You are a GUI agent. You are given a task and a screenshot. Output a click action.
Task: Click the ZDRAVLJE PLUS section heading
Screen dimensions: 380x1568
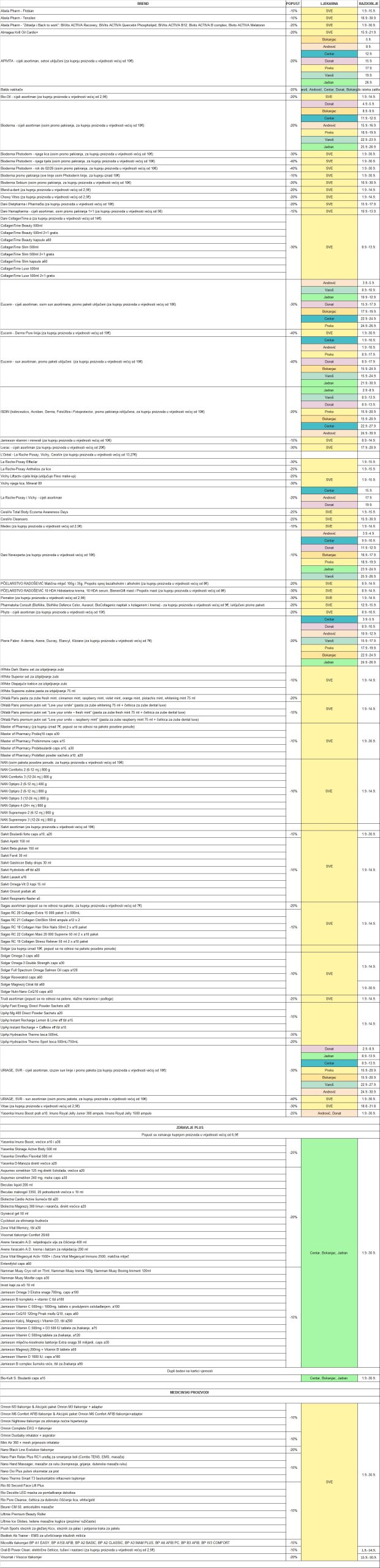click(x=190, y=1126)
